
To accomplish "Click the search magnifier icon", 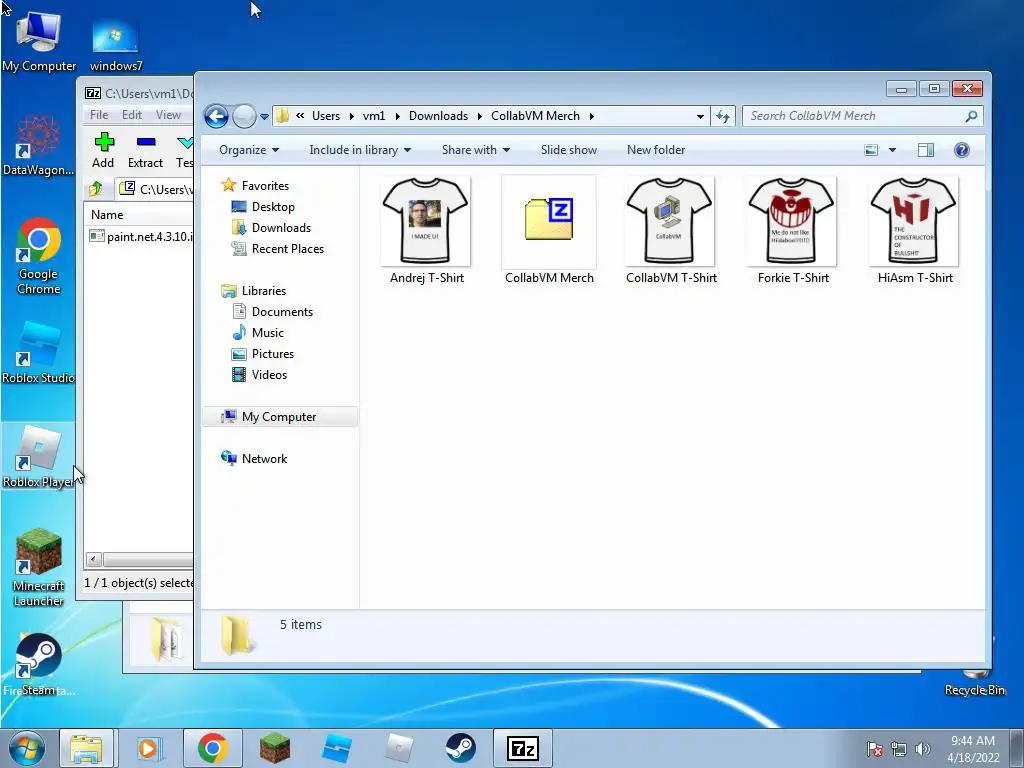I will pyautogui.click(x=971, y=116).
